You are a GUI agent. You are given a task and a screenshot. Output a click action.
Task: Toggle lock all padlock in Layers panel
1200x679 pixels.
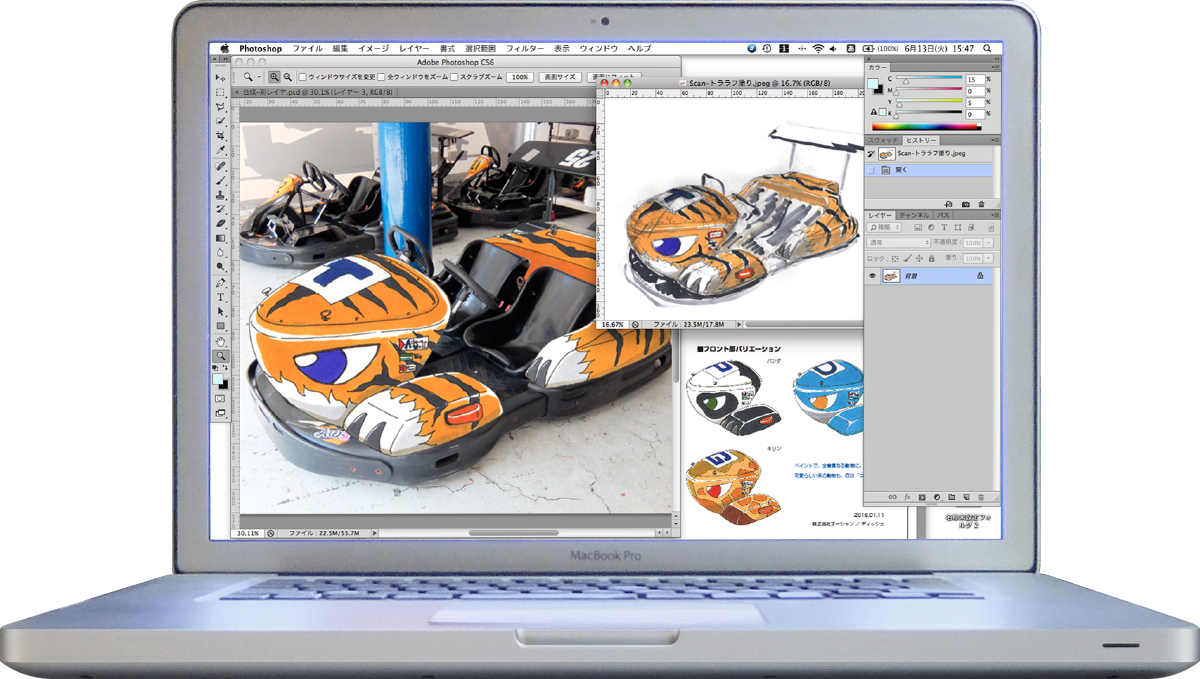click(x=930, y=258)
